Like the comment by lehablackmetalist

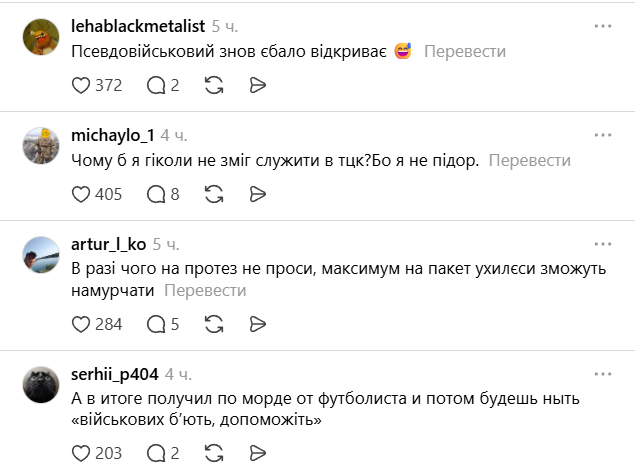click(82, 85)
